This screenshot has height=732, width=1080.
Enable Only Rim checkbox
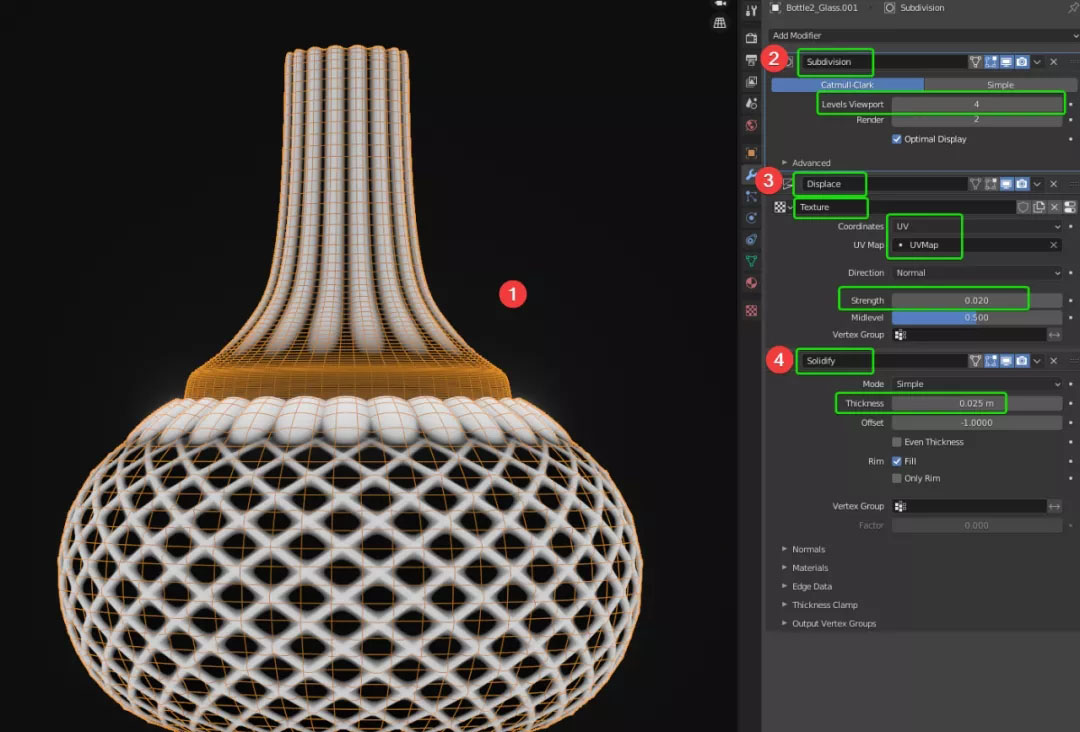[897, 479]
